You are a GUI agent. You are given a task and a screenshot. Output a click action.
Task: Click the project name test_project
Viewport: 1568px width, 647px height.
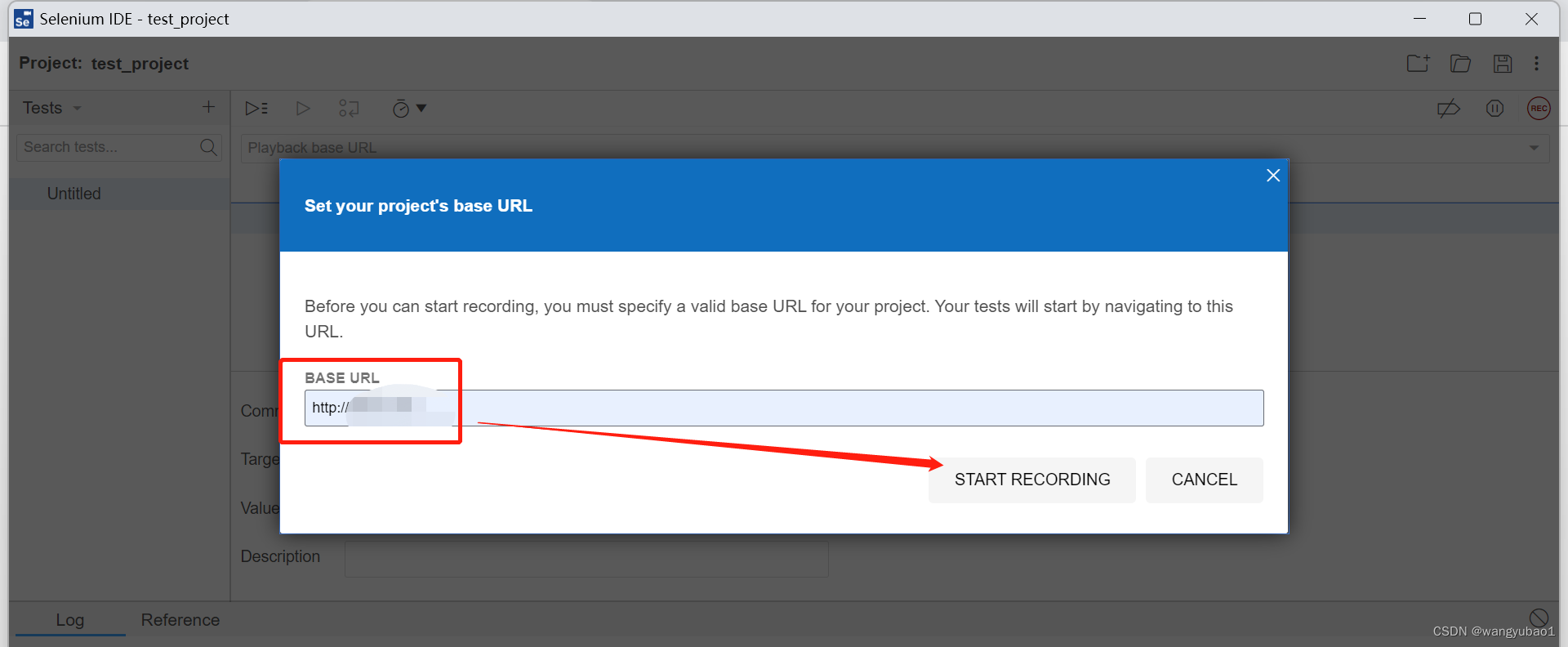(x=140, y=63)
